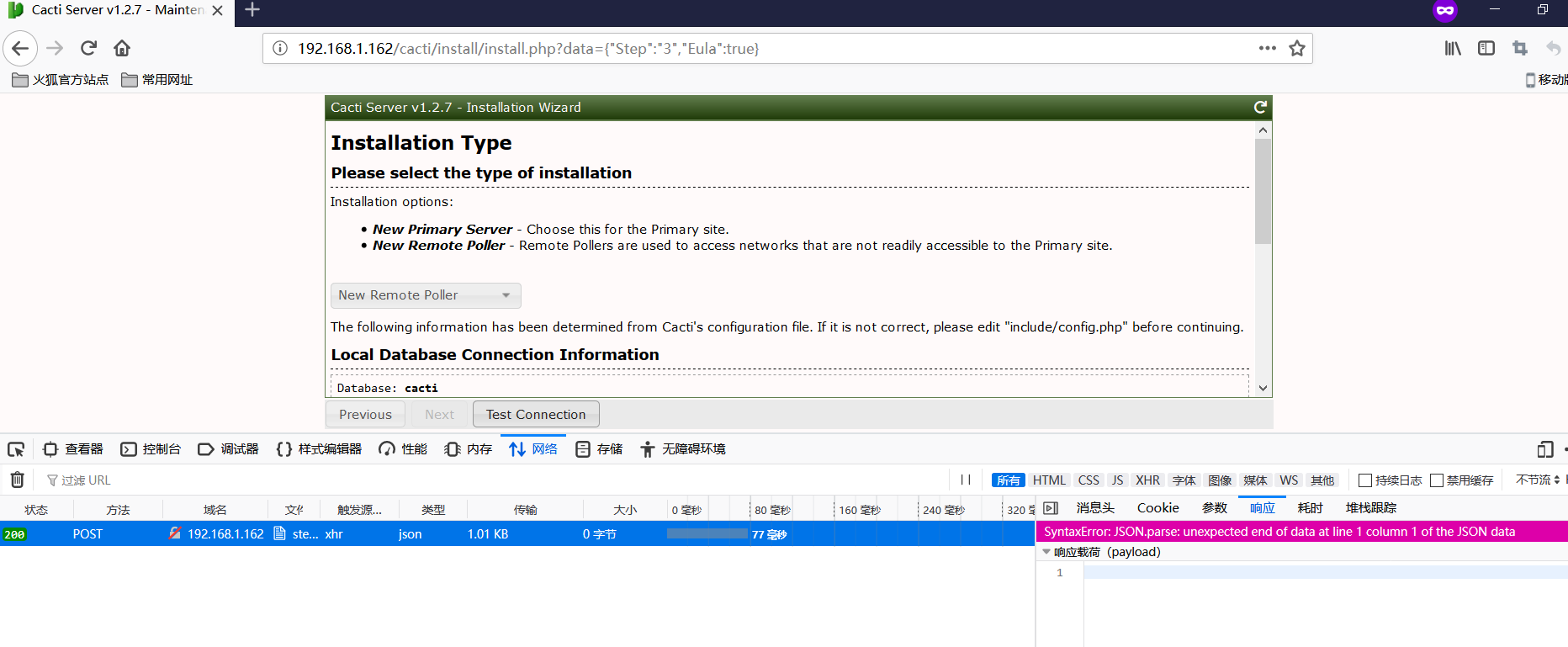Screen dimensions: 1568x647
Task: Open the New Remote Poller dropdown
Action: point(426,295)
